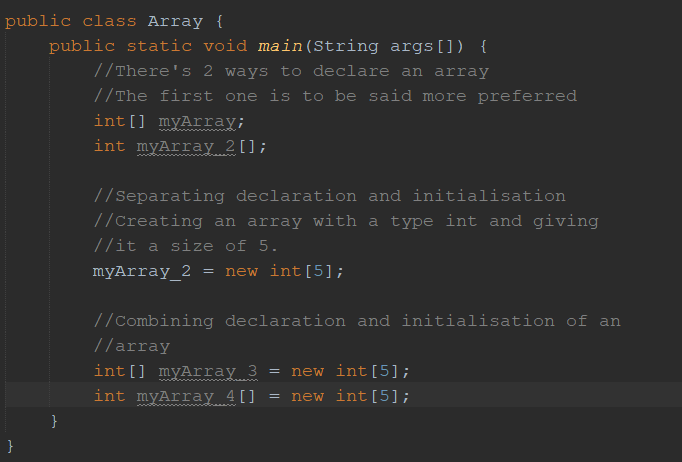
Task: Click the comment "//Combining declaration and initialisation of an"
Action: [x=357, y=321]
